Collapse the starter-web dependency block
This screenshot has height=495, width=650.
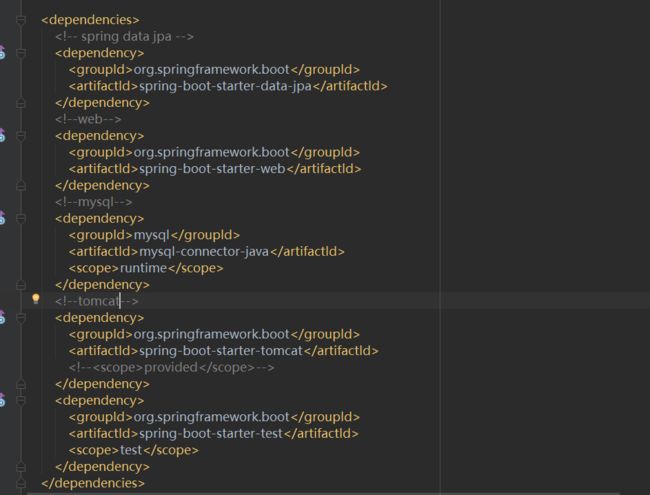(x=21, y=136)
